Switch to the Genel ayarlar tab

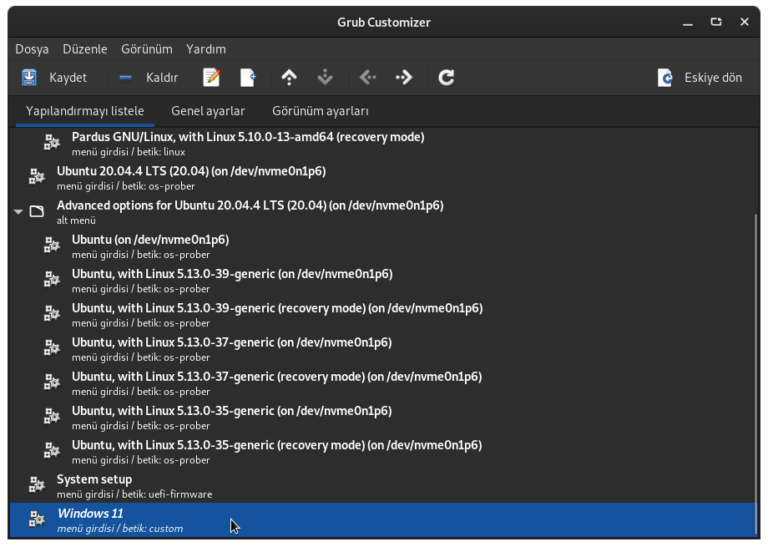[208, 111]
